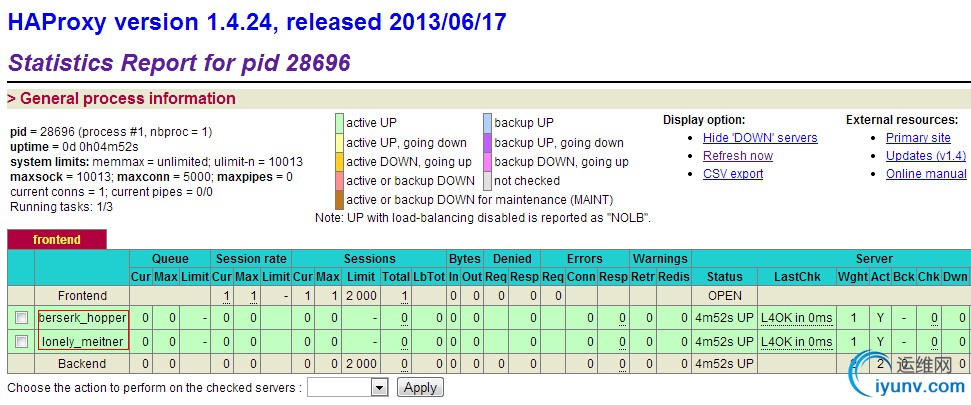Tick the berserk_hopper server checkbox
971x405 pixels.
(22, 318)
